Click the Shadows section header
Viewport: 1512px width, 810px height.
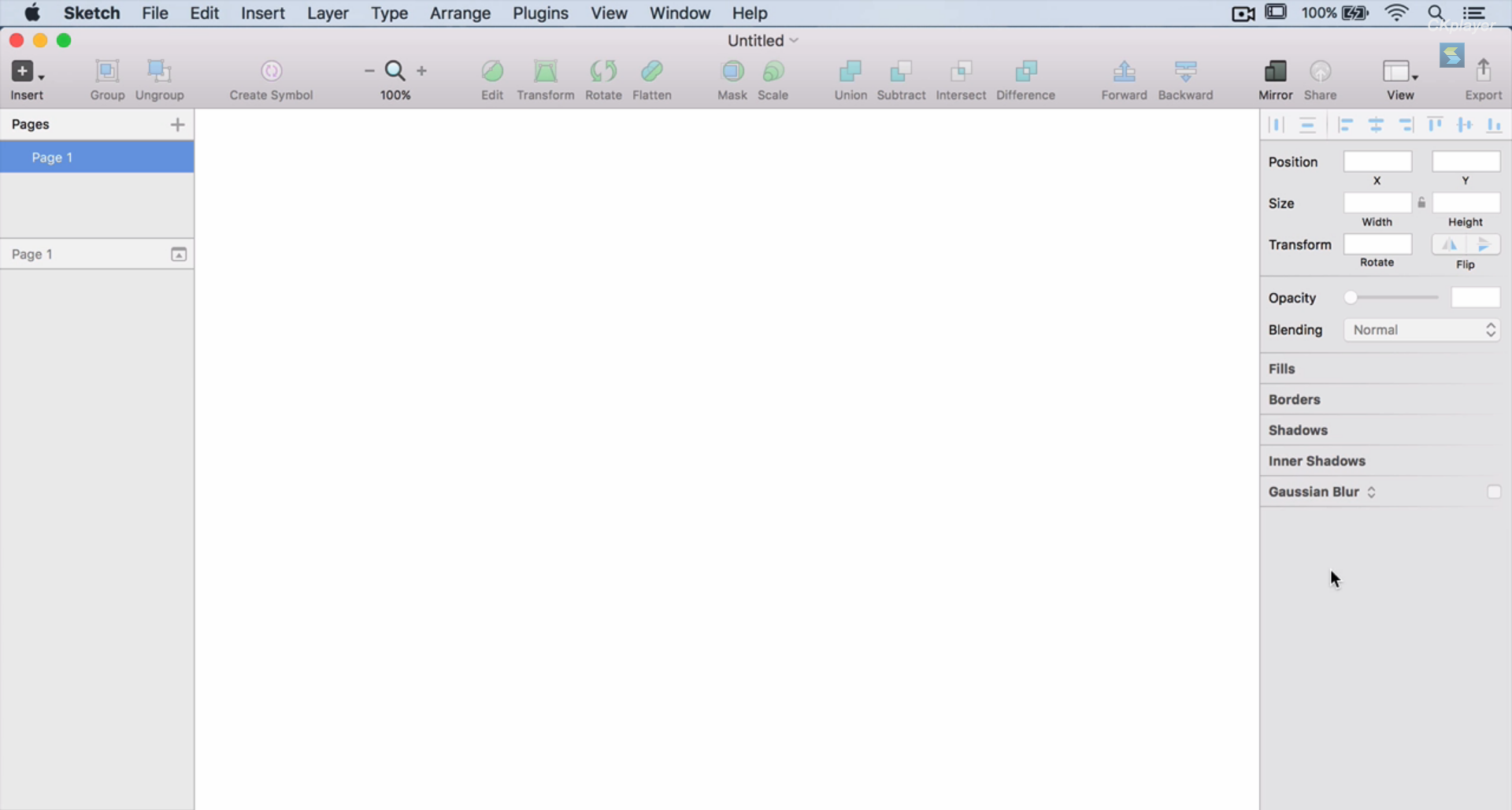[1298, 430]
